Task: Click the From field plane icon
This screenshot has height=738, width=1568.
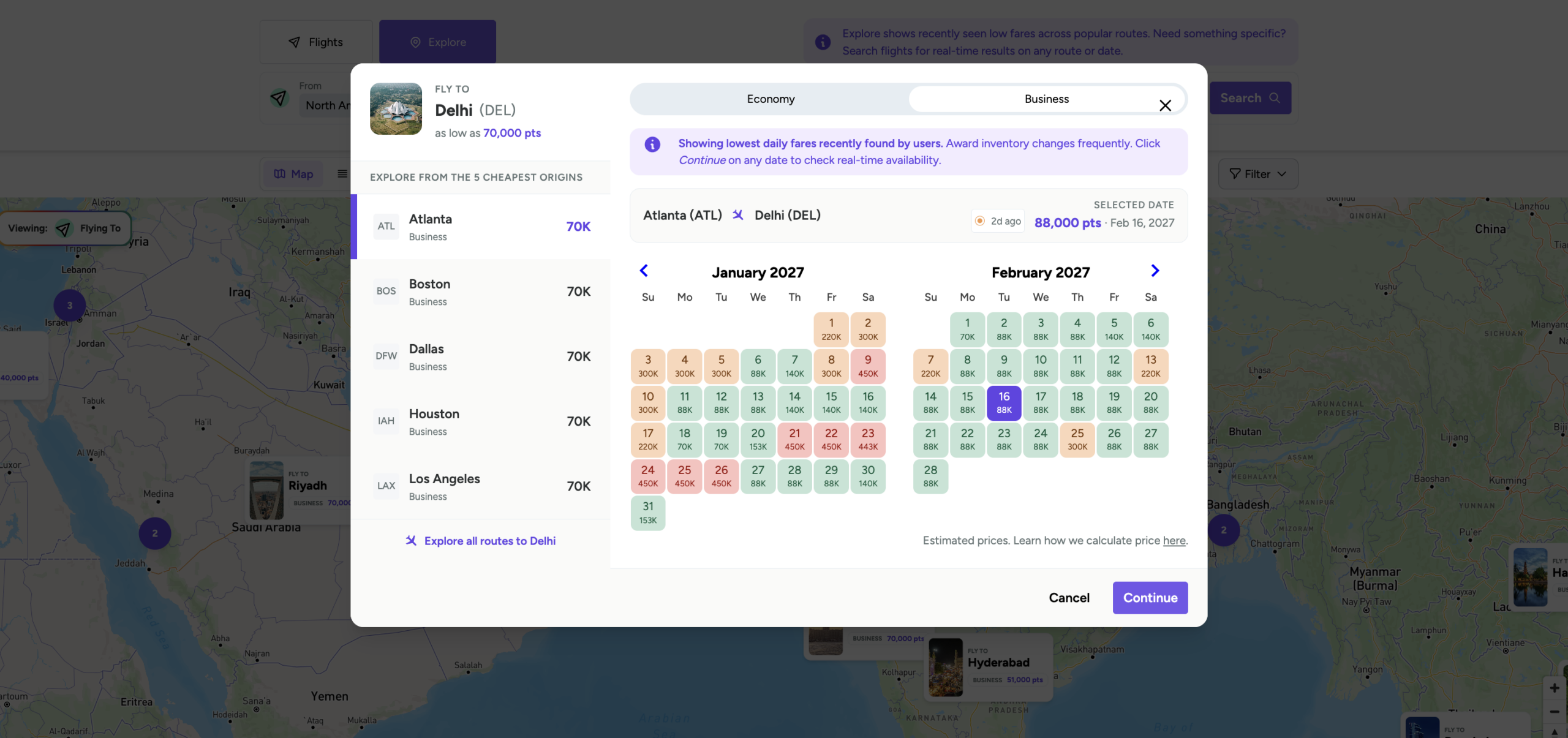Action: (279, 98)
